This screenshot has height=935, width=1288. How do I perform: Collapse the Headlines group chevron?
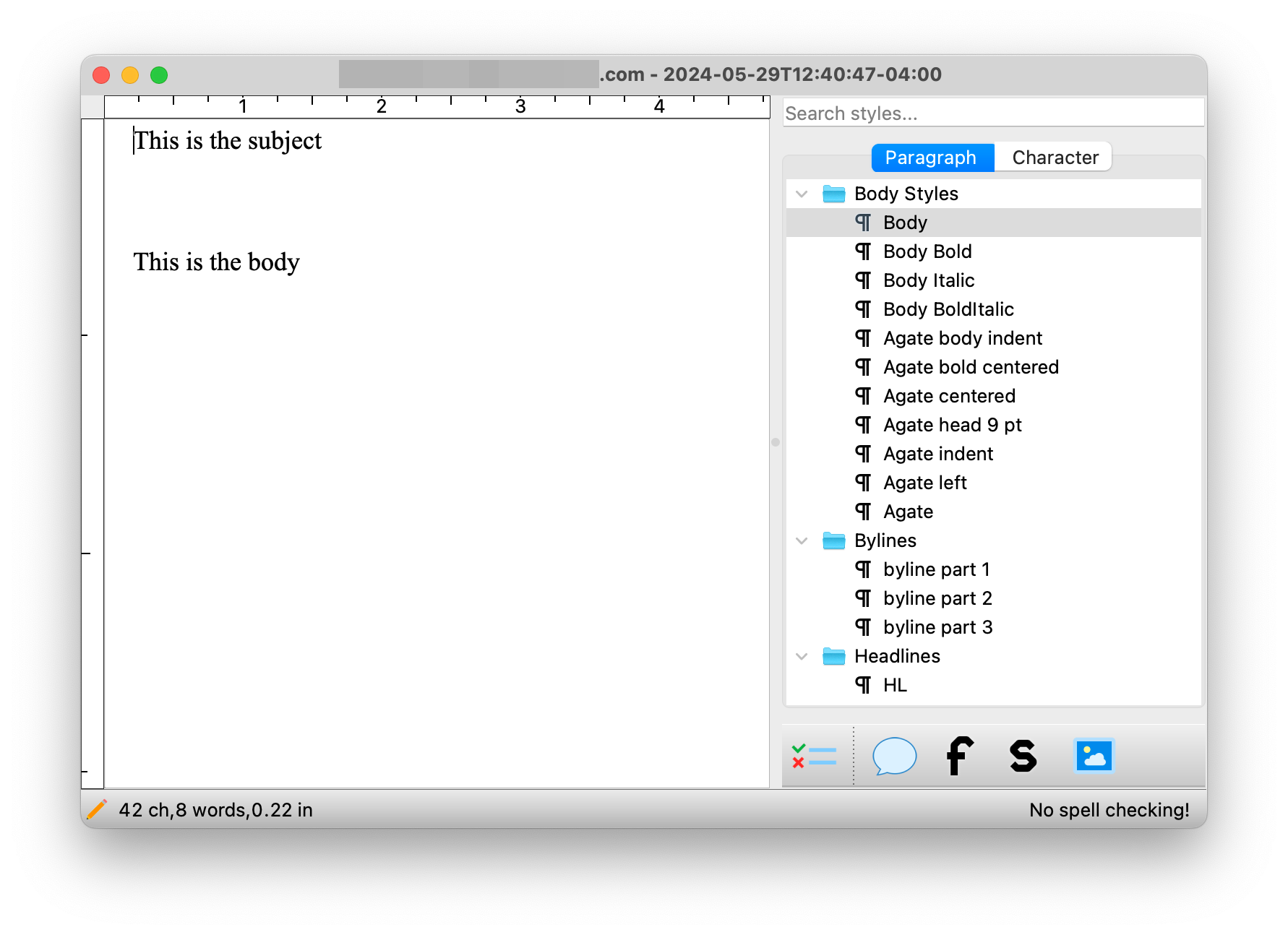(x=802, y=656)
